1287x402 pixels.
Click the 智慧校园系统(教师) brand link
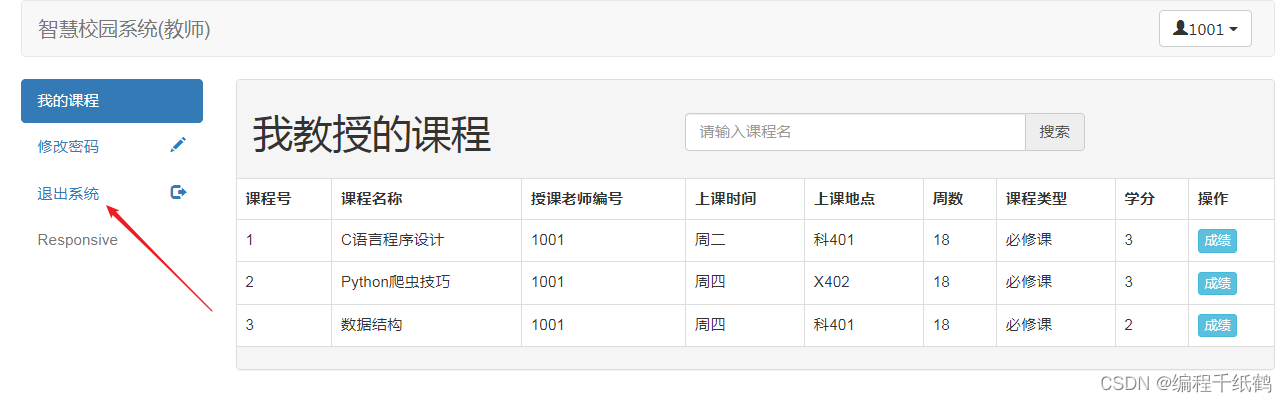(124, 29)
